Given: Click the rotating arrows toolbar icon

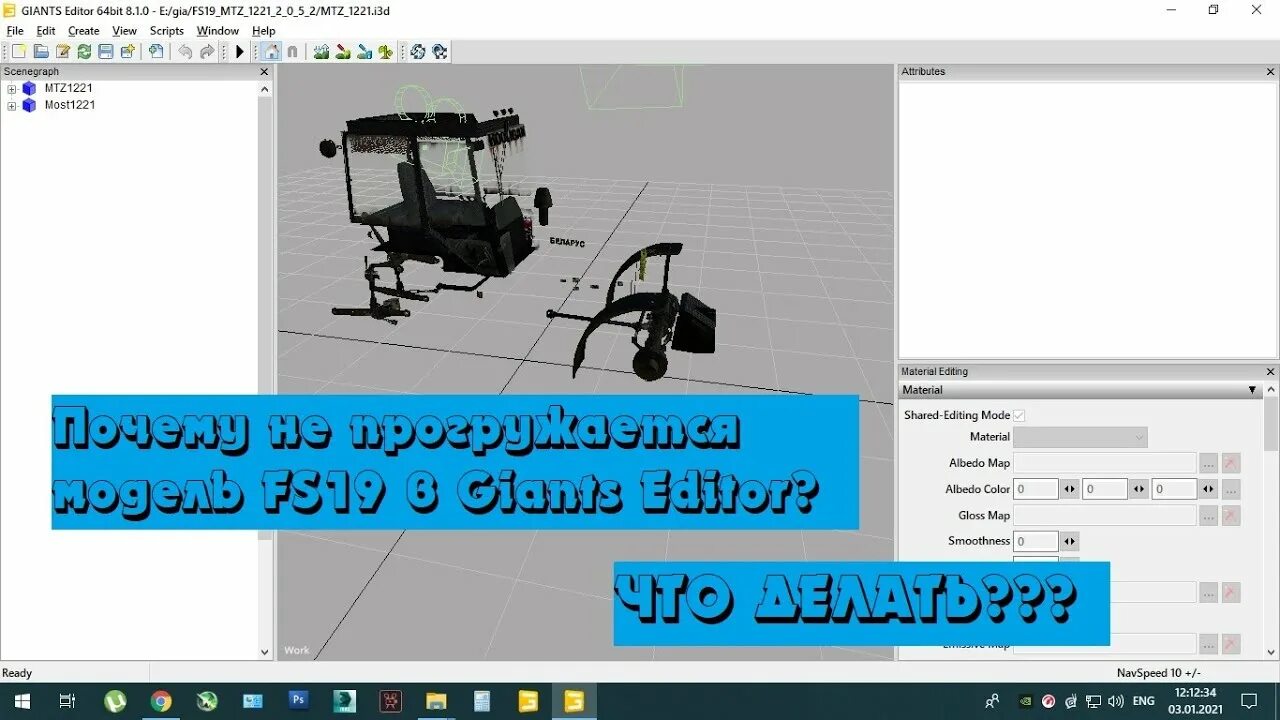Looking at the screenshot, I should [417, 52].
